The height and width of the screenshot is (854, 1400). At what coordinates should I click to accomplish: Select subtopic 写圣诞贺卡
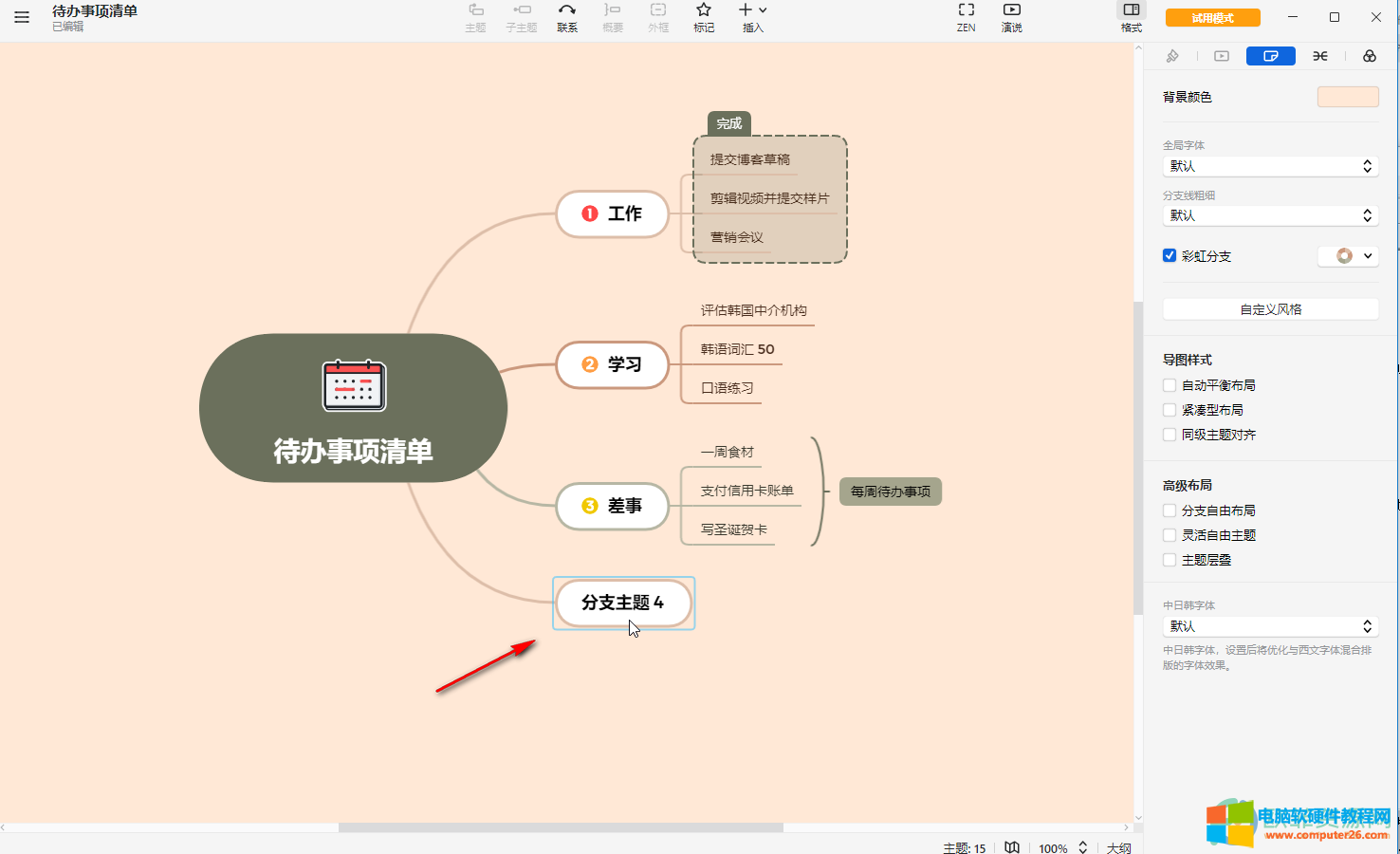733,529
